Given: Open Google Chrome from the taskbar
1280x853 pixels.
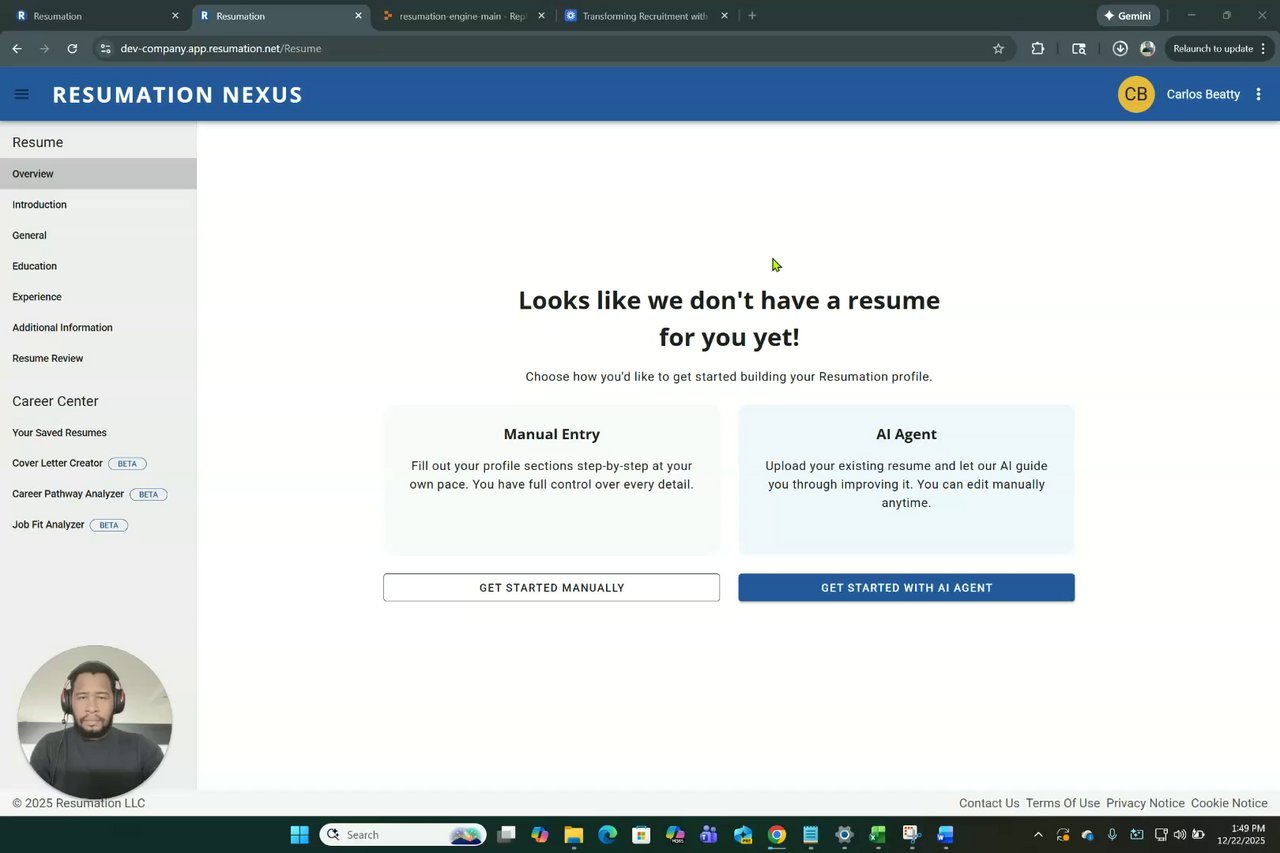Looking at the screenshot, I should tap(777, 834).
